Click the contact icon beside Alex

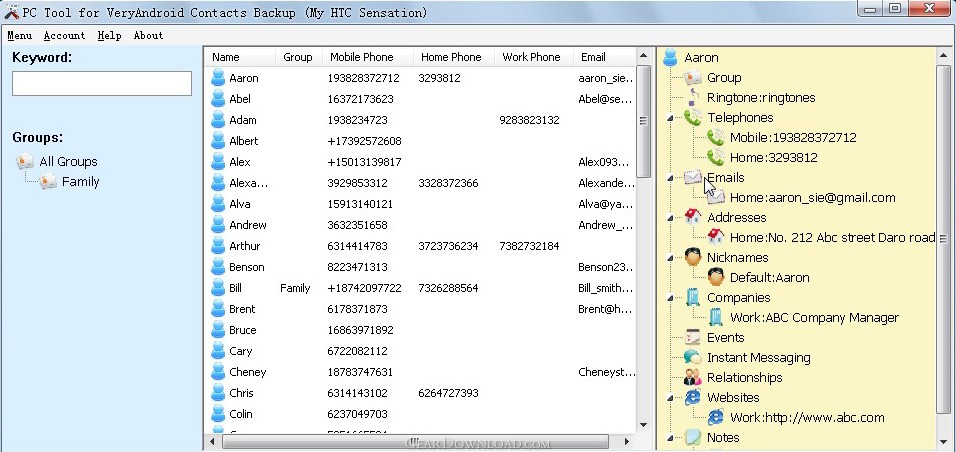[218, 162]
